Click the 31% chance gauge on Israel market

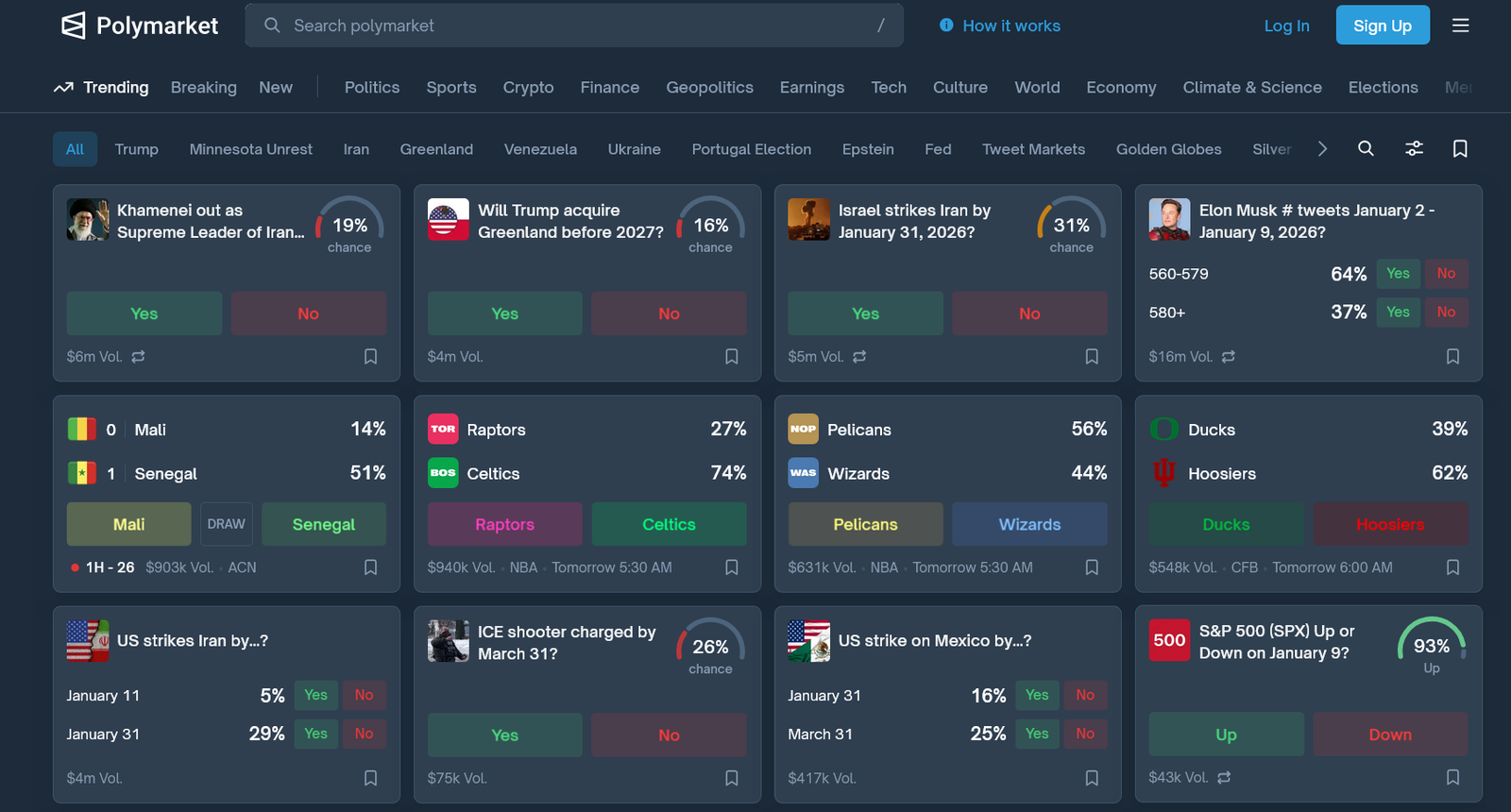click(x=1071, y=225)
